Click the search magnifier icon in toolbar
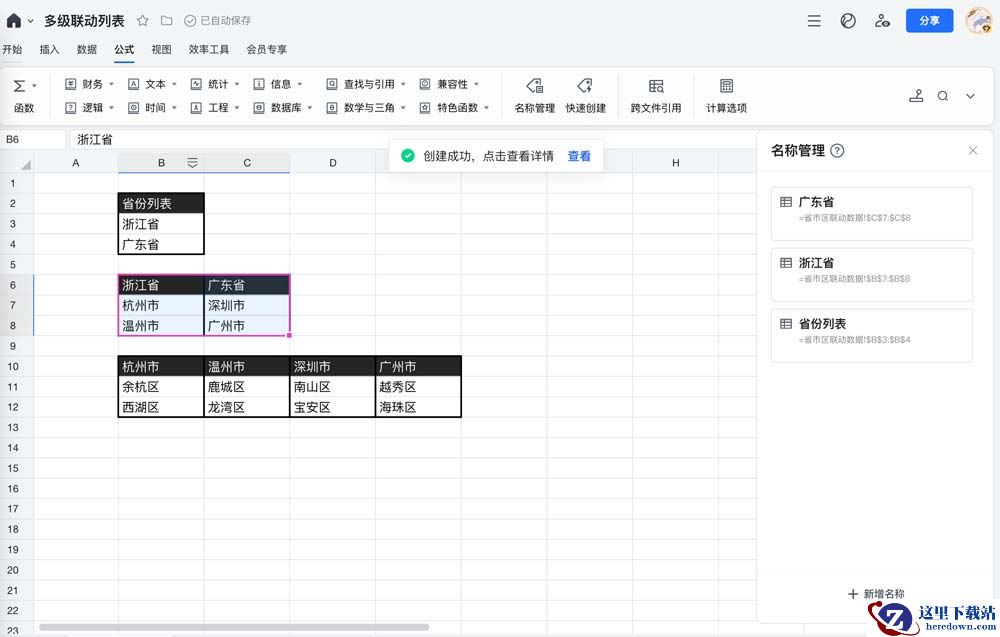Image resolution: width=1000 pixels, height=637 pixels. tap(943, 96)
